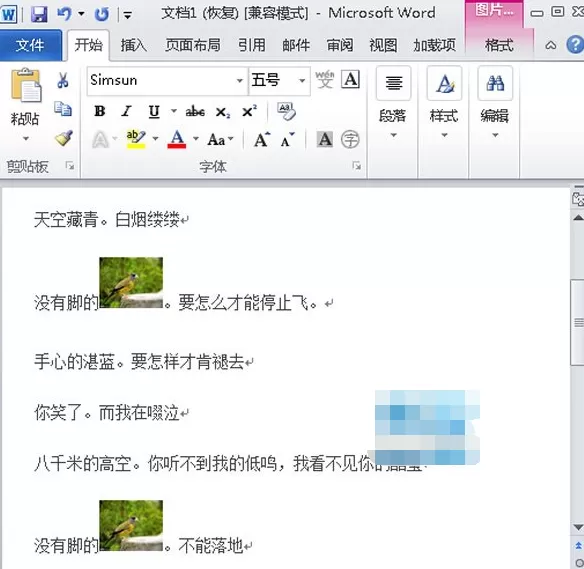Open the 剪贴板 clipboard pane launcher

coord(70,165)
